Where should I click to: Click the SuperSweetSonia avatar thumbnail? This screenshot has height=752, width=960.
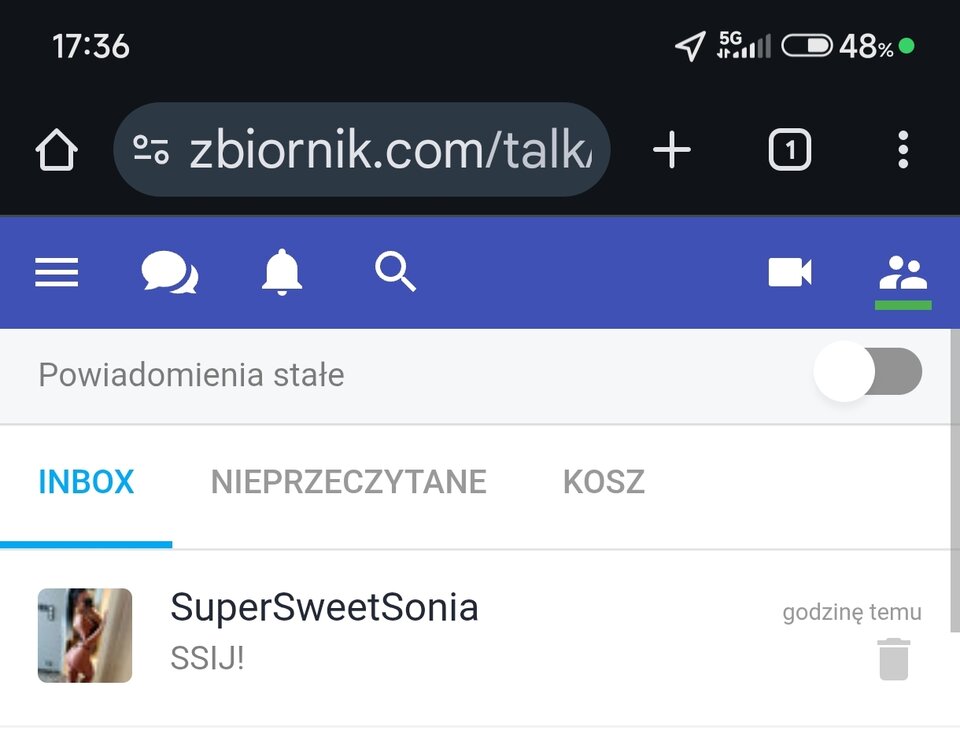click(x=85, y=635)
